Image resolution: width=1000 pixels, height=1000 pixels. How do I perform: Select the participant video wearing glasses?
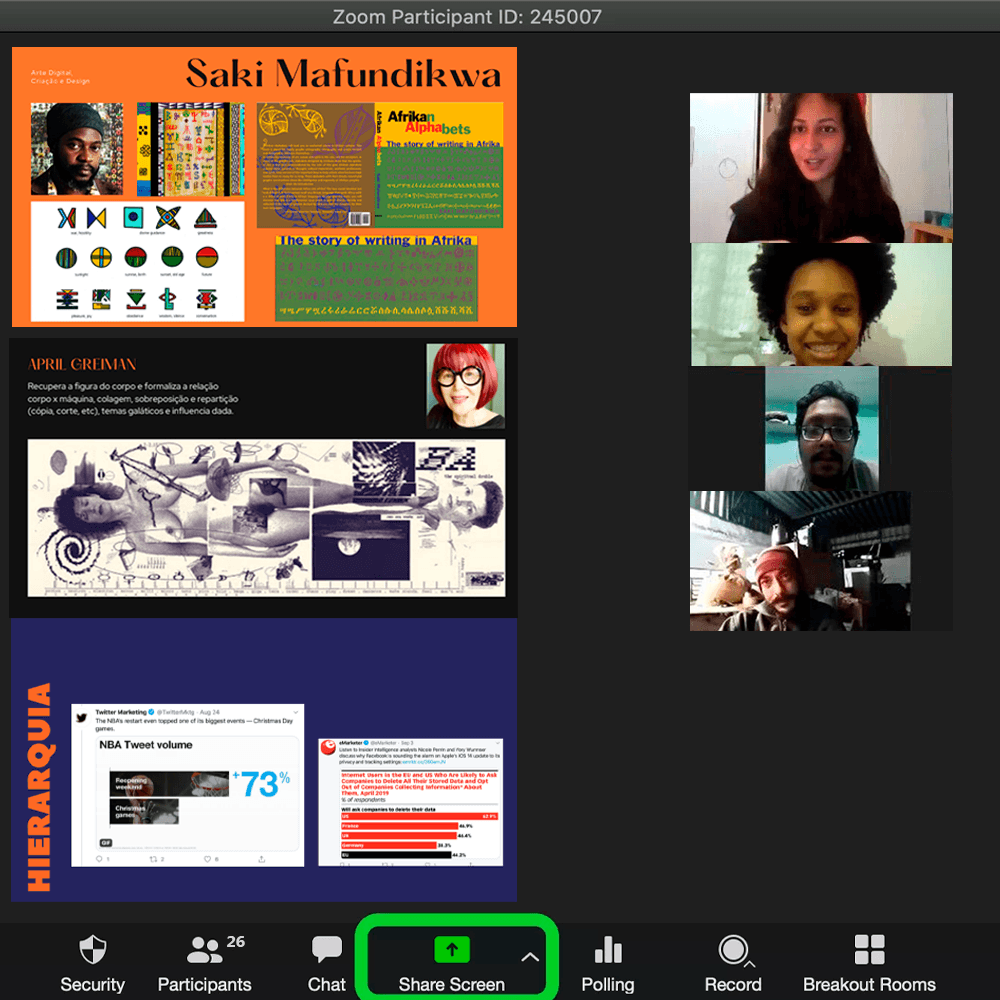pyautogui.click(x=821, y=429)
